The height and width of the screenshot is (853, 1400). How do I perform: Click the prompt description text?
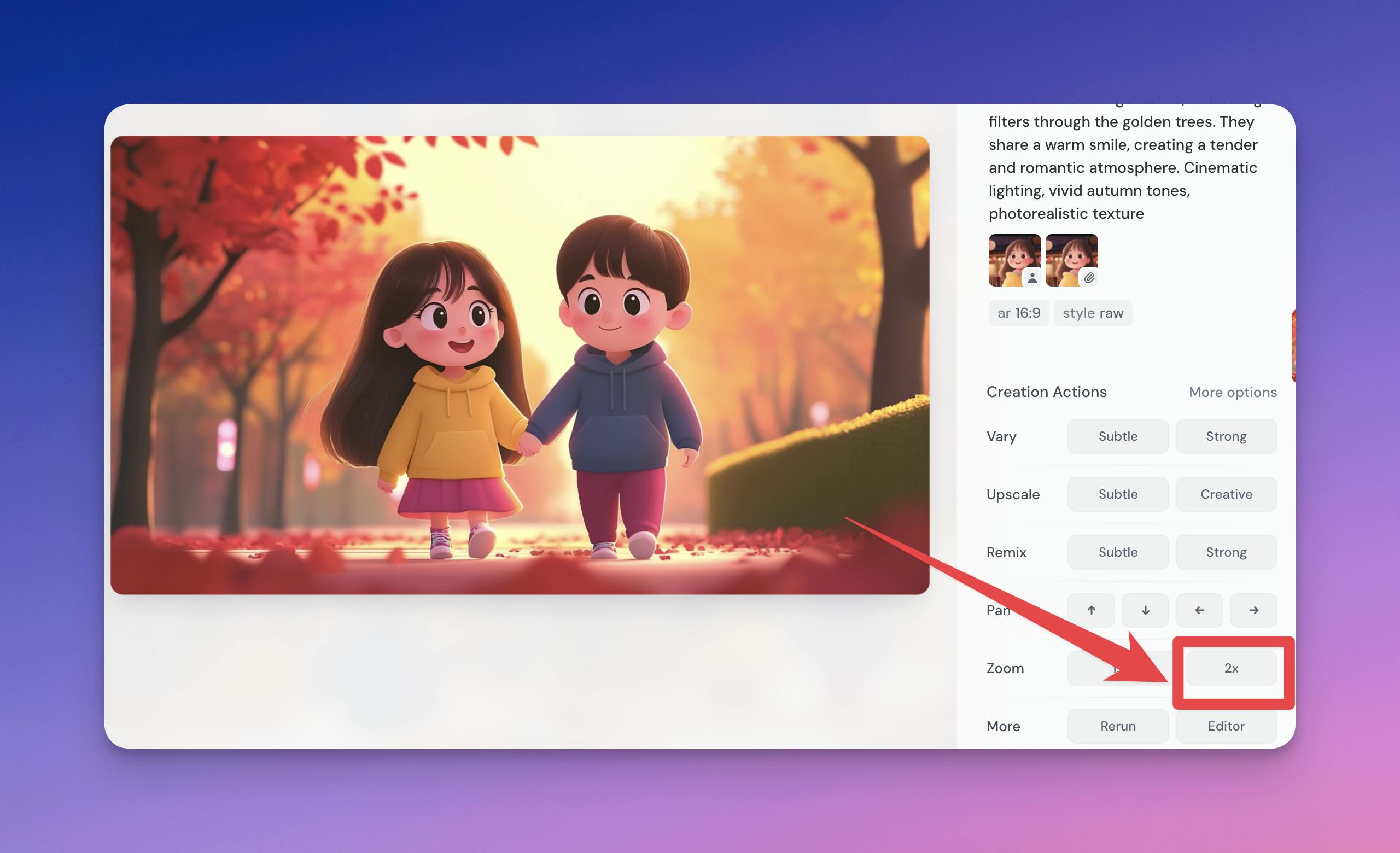pos(1122,167)
